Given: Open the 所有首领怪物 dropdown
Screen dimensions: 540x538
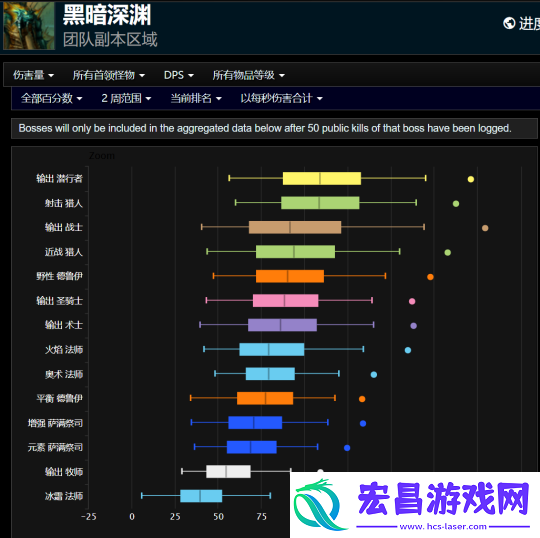Looking at the screenshot, I should pos(108,75).
